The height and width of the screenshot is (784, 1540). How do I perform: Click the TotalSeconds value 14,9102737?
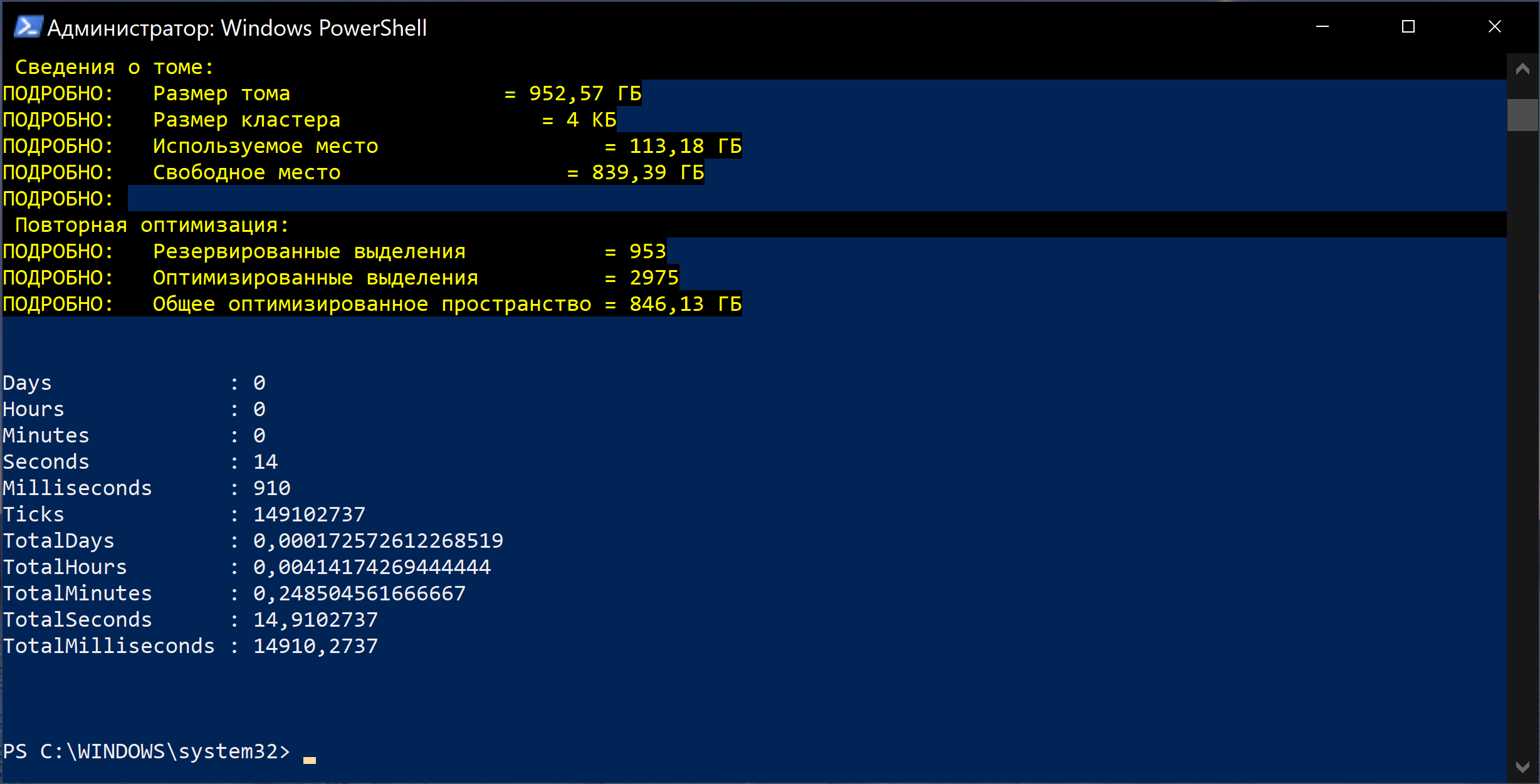[315, 620]
